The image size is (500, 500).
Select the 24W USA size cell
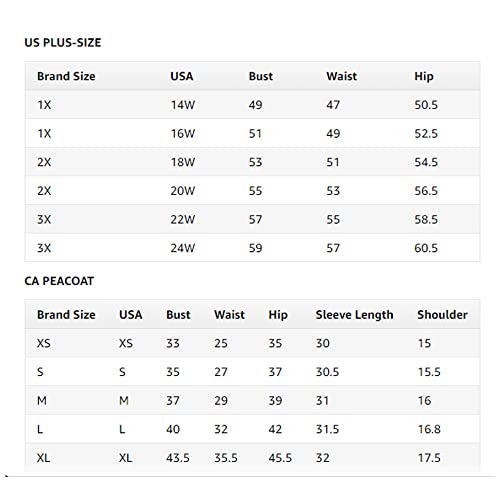point(183,248)
